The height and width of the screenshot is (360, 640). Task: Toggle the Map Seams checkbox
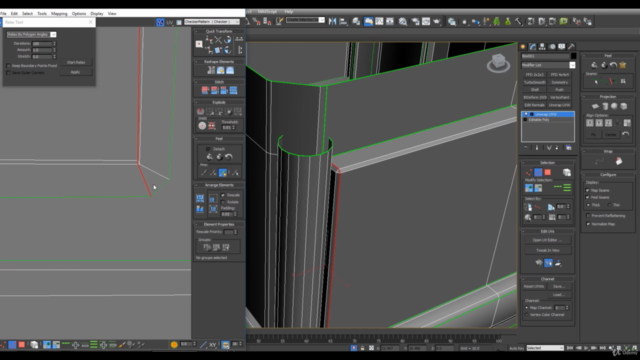point(588,190)
